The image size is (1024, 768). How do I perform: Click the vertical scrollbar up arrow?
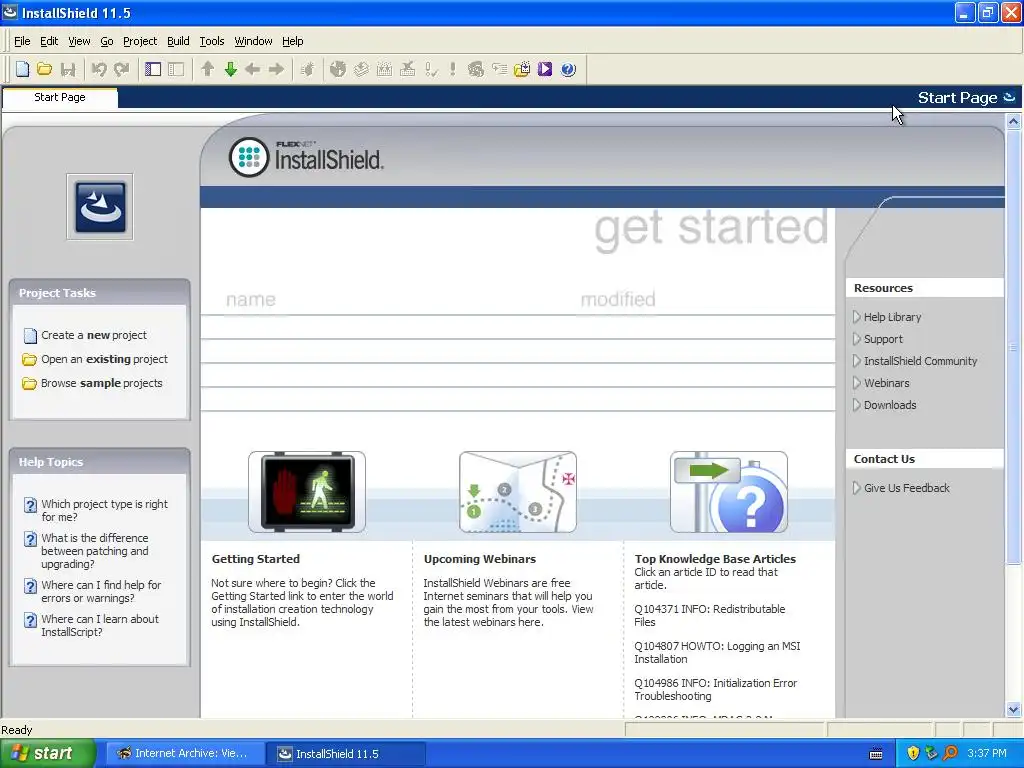tap(1014, 121)
